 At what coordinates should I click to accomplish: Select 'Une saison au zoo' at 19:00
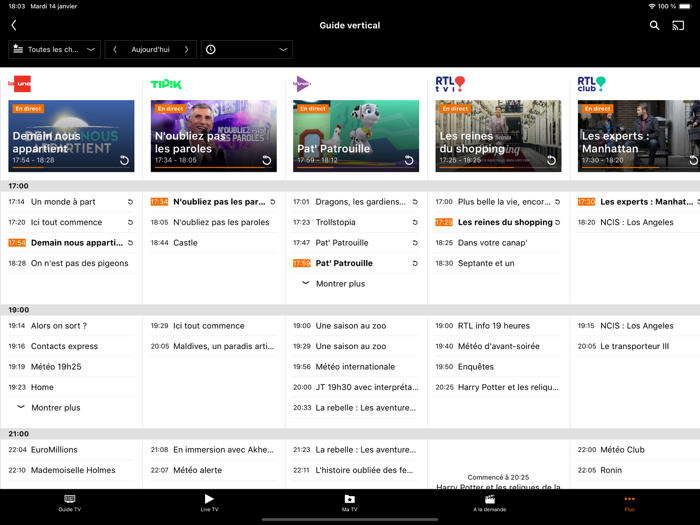(x=356, y=326)
